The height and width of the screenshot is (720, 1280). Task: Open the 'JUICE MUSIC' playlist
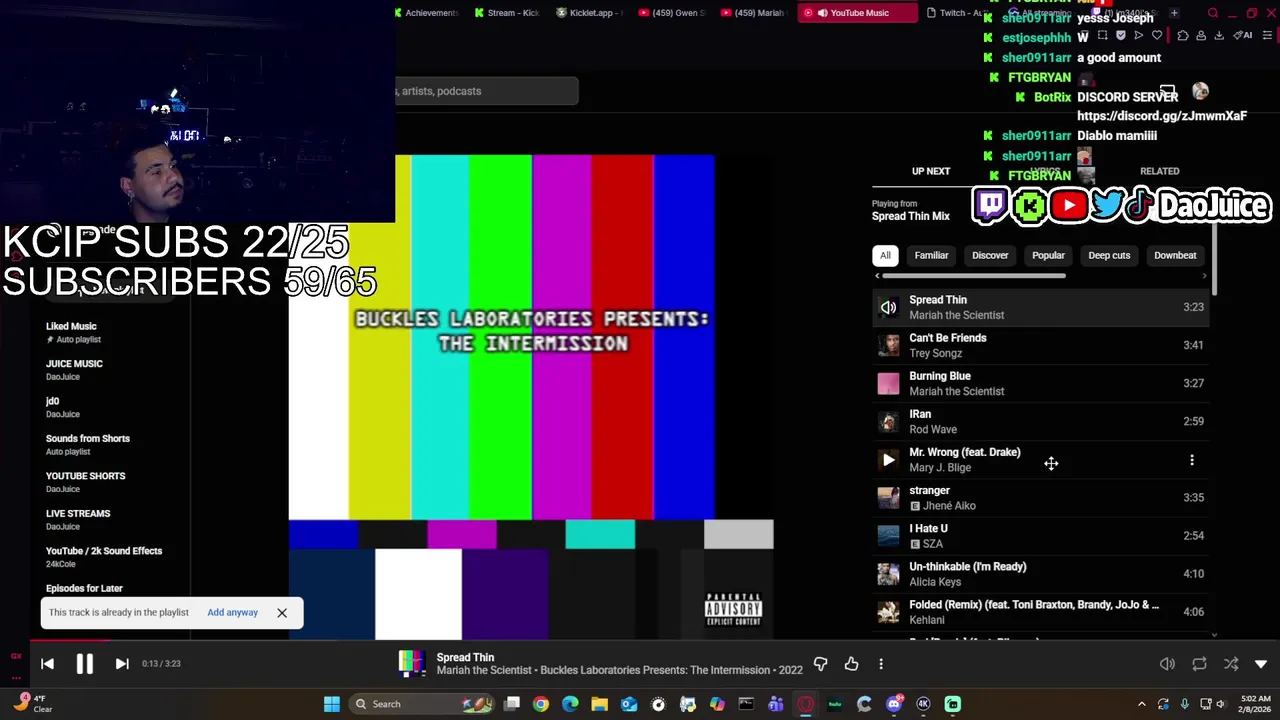coord(74,370)
